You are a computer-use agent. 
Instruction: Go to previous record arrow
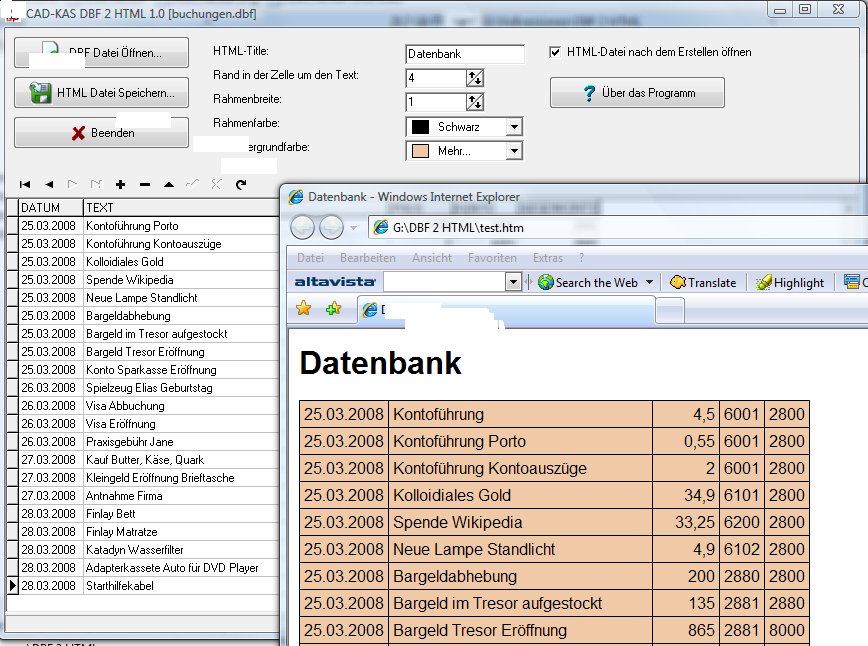[48, 185]
